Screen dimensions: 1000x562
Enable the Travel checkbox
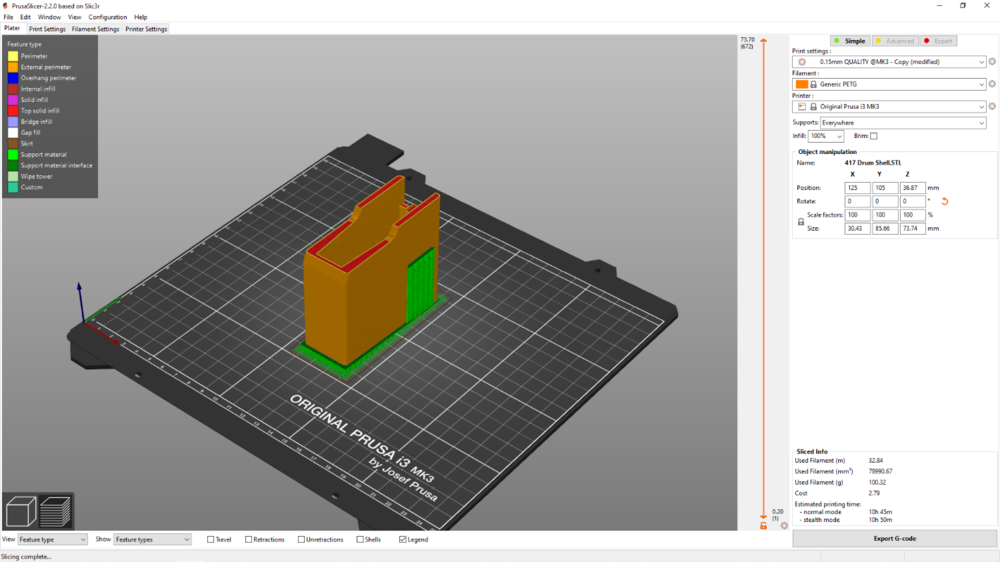click(211, 539)
